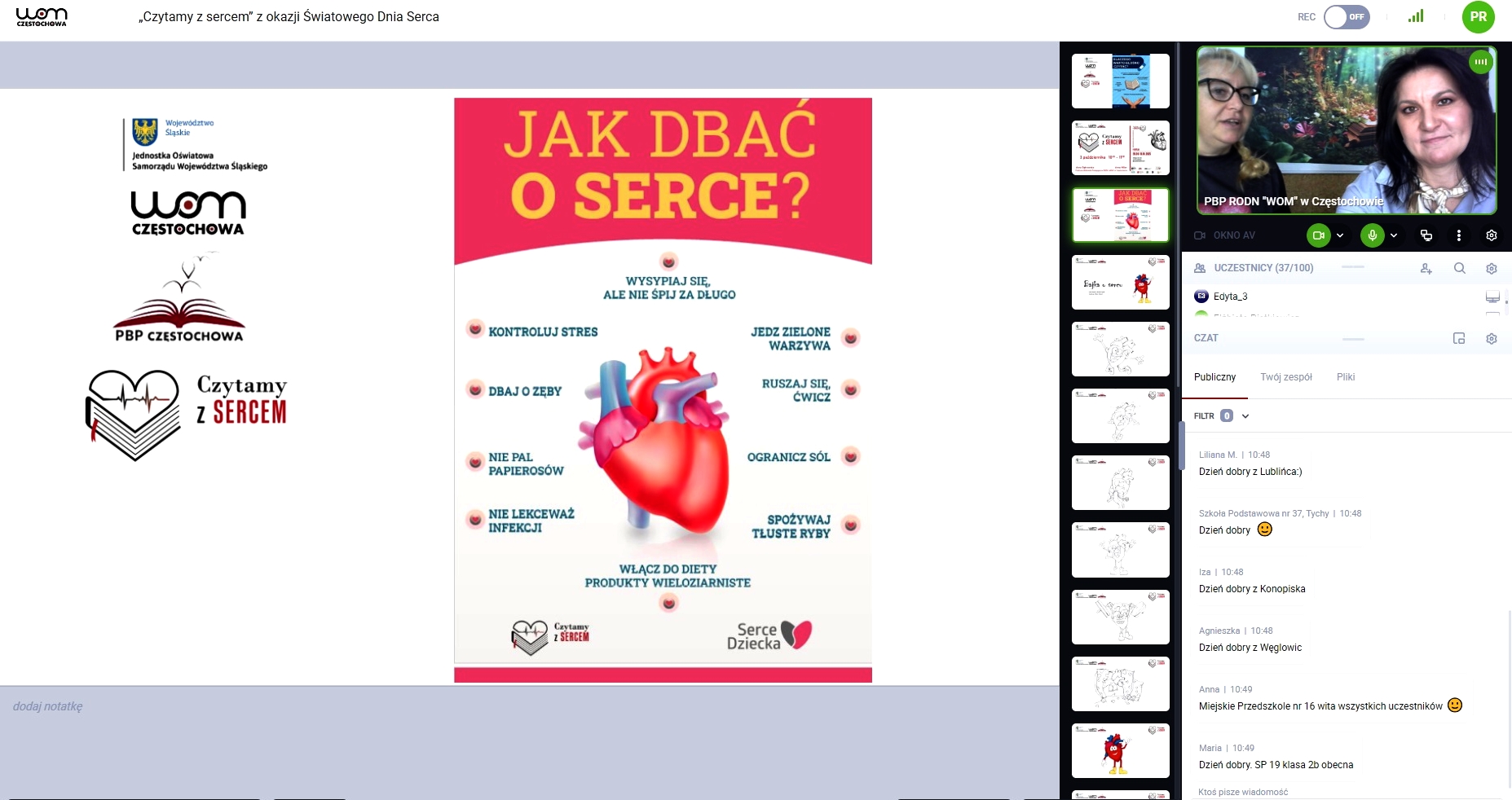Viewport: 1512px width, 800px height.
Task: Open participants panel settings gear
Action: [x=1491, y=268]
